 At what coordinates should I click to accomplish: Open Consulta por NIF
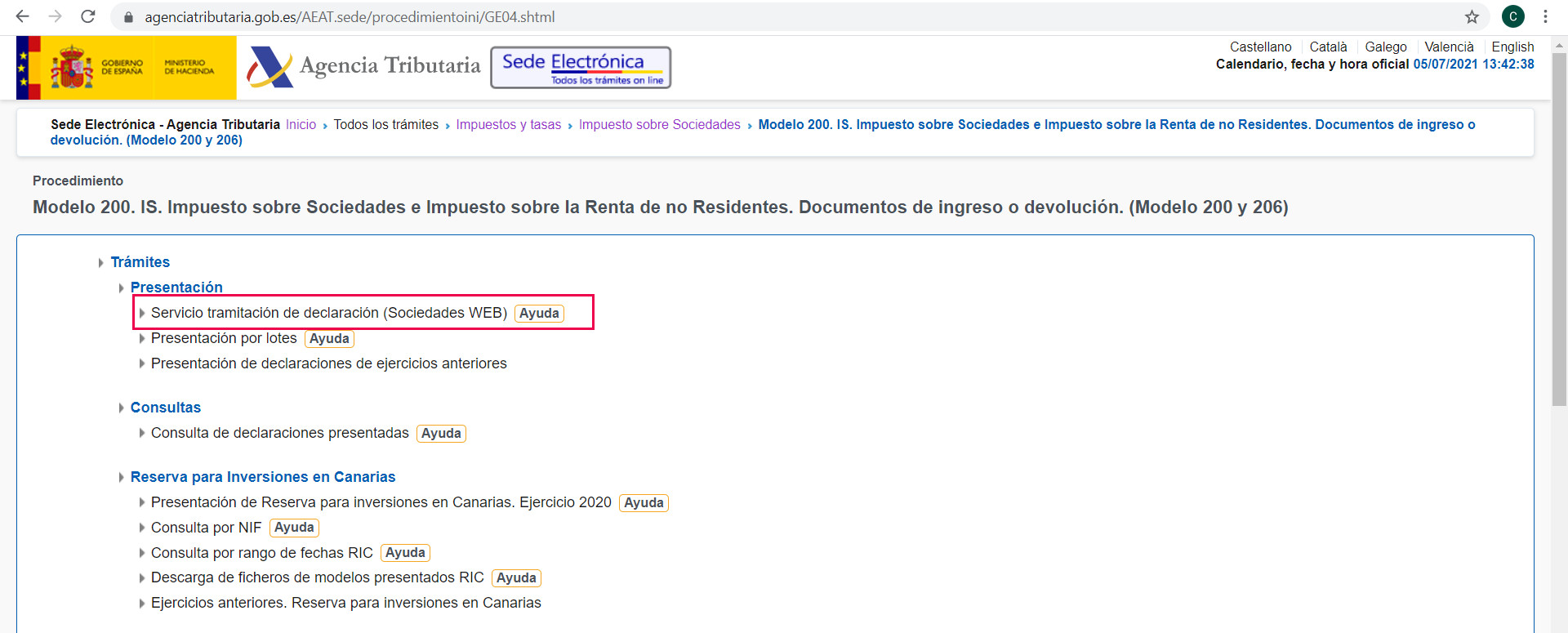click(x=206, y=528)
